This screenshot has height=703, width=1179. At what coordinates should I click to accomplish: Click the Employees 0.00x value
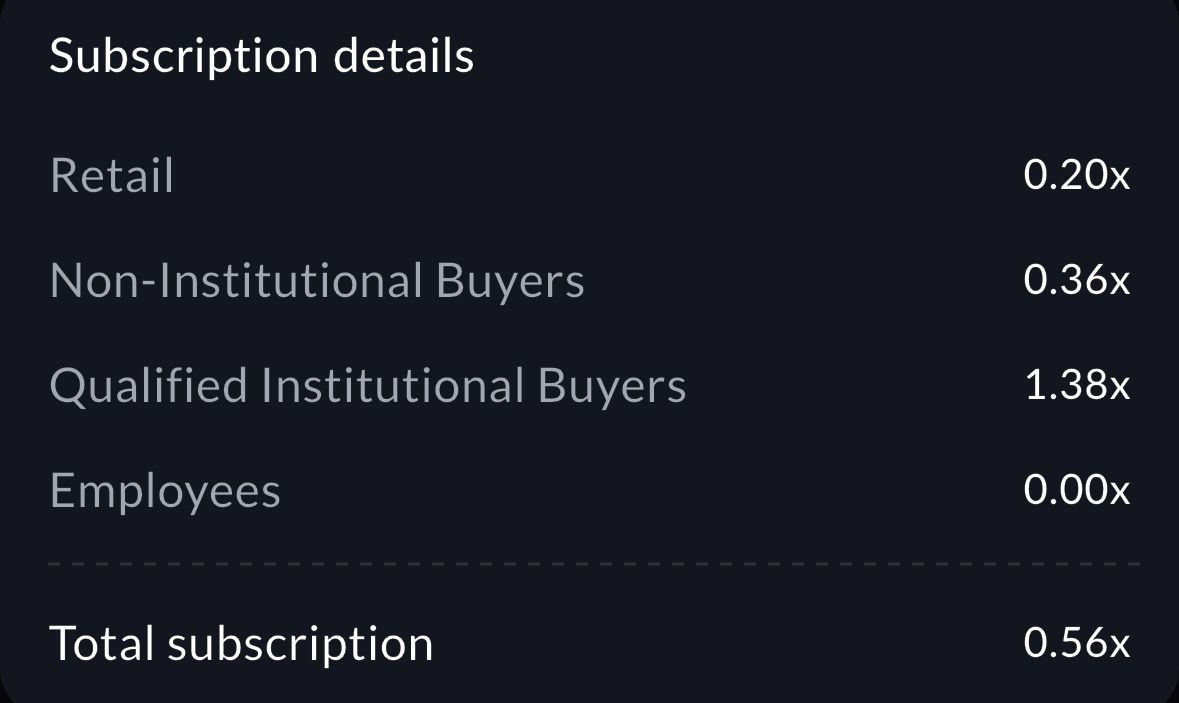click(1076, 491)
